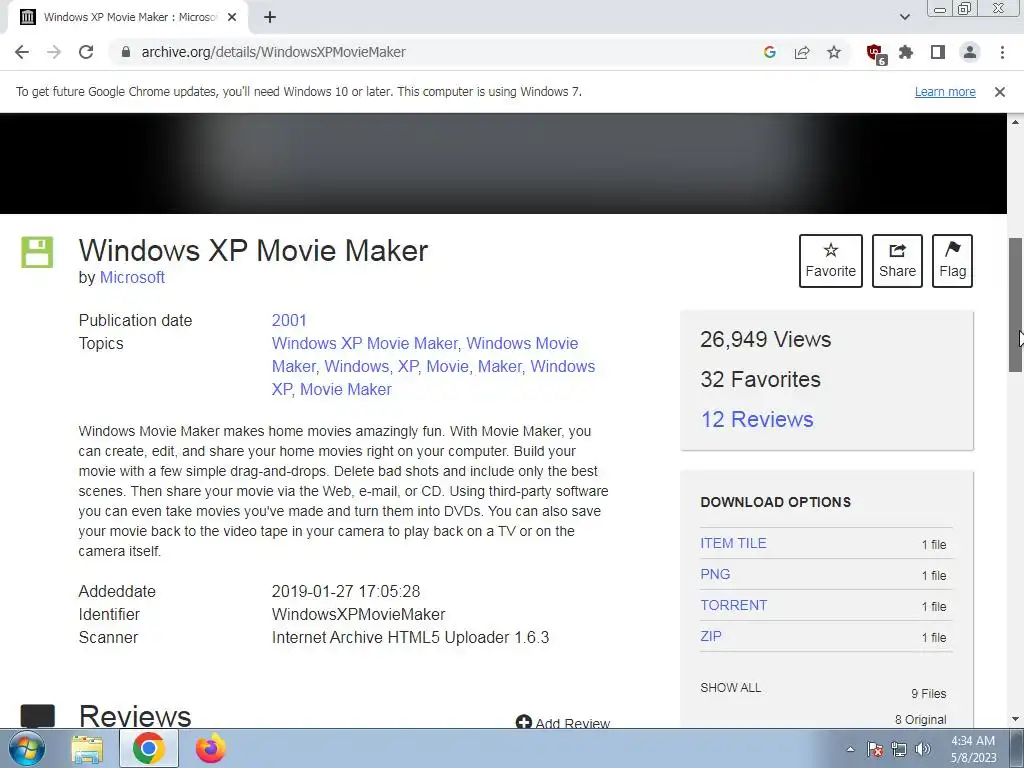Click SHOW ALL download files
1024x768 pixels.
pos(731,688)
